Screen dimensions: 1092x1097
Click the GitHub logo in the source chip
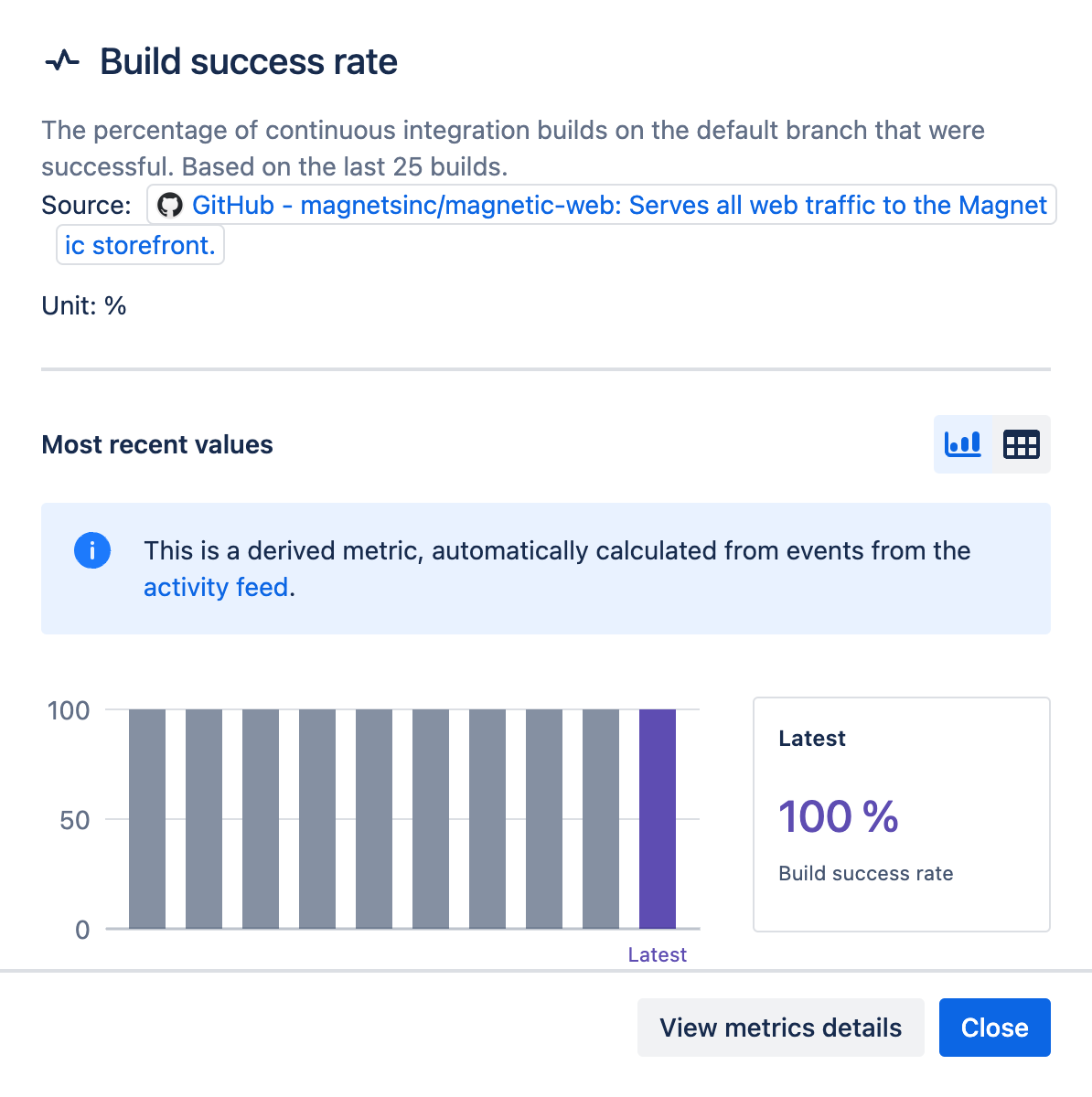(x=170, y=206)
